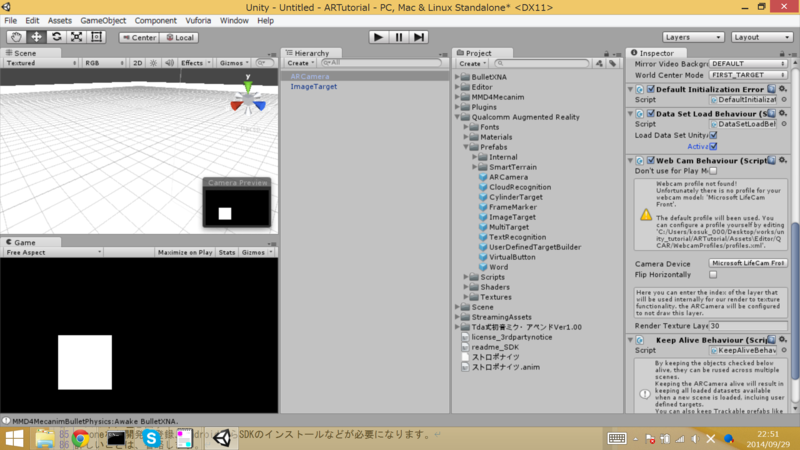Disable Web Cam Behaviour component checkbox
The image size is (800, 450).
[651, 161]
